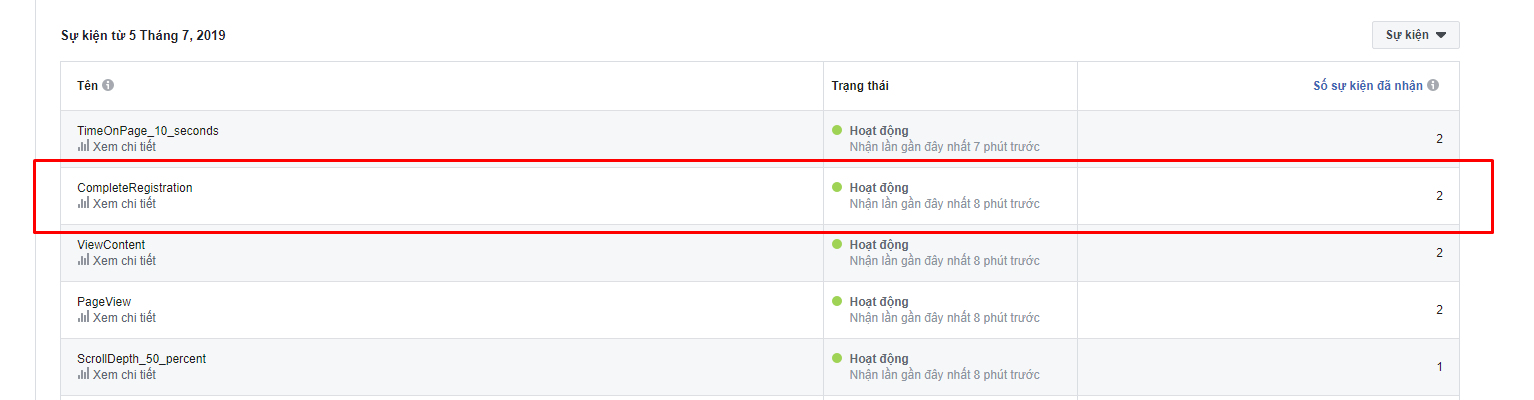Click green status dot for CompleteRegistration
This screenshot has width=1534, height=400.
coord(838,187)
